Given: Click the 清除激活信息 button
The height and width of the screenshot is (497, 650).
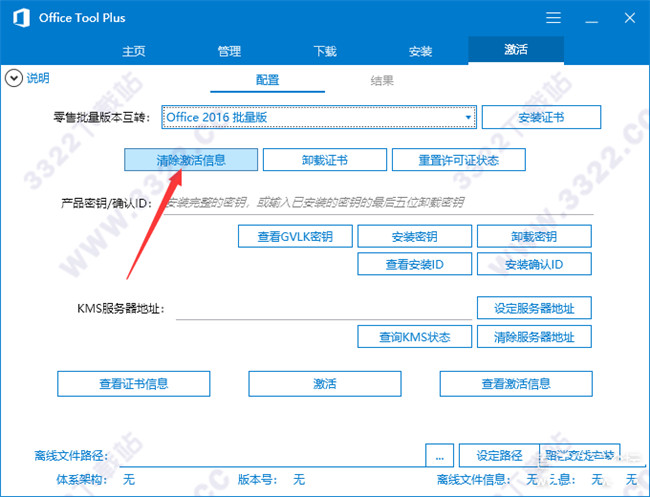Looking at the screenshot, I should coord(191,160).
